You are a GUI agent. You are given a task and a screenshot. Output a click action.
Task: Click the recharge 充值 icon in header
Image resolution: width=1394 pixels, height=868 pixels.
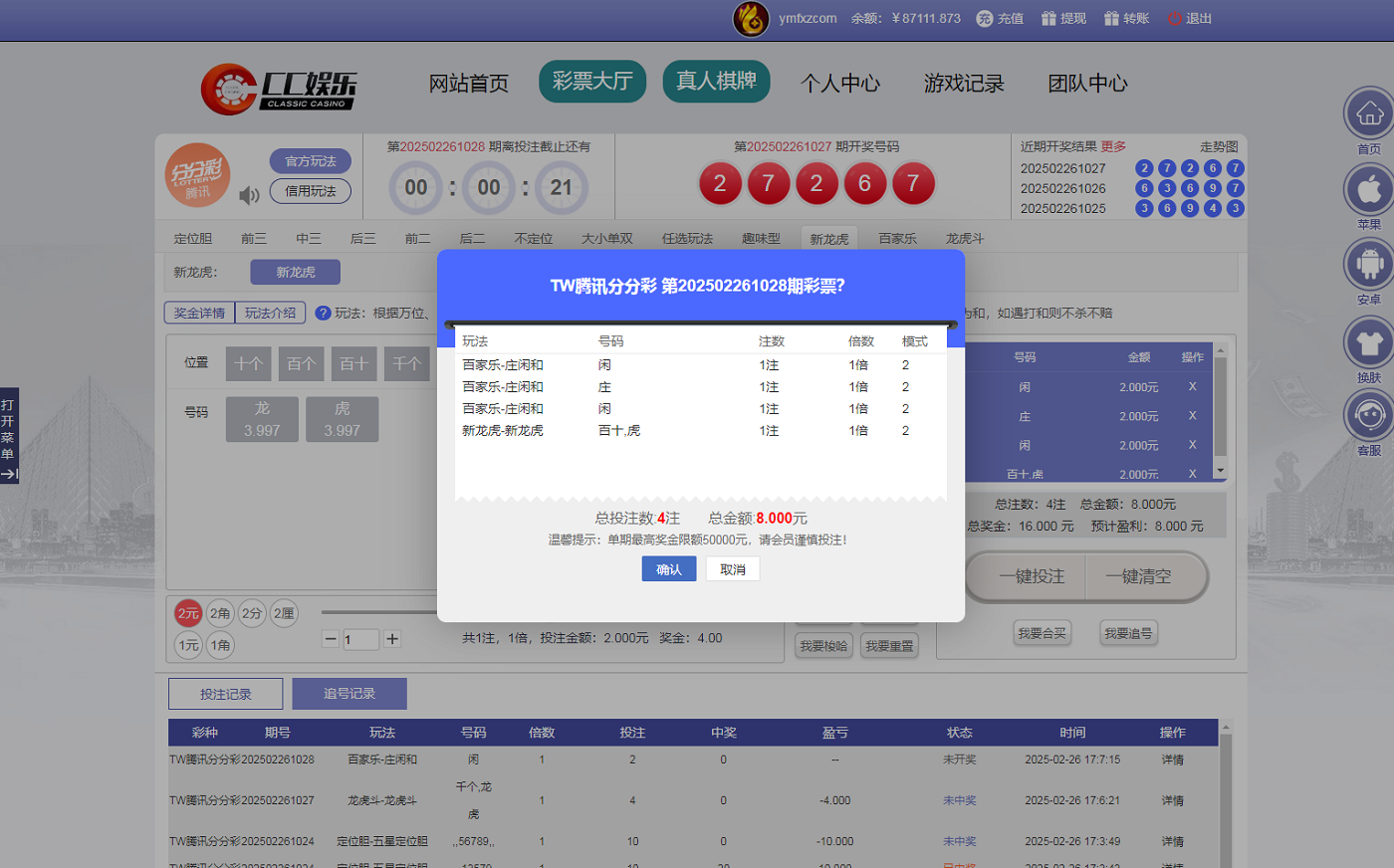985,19
